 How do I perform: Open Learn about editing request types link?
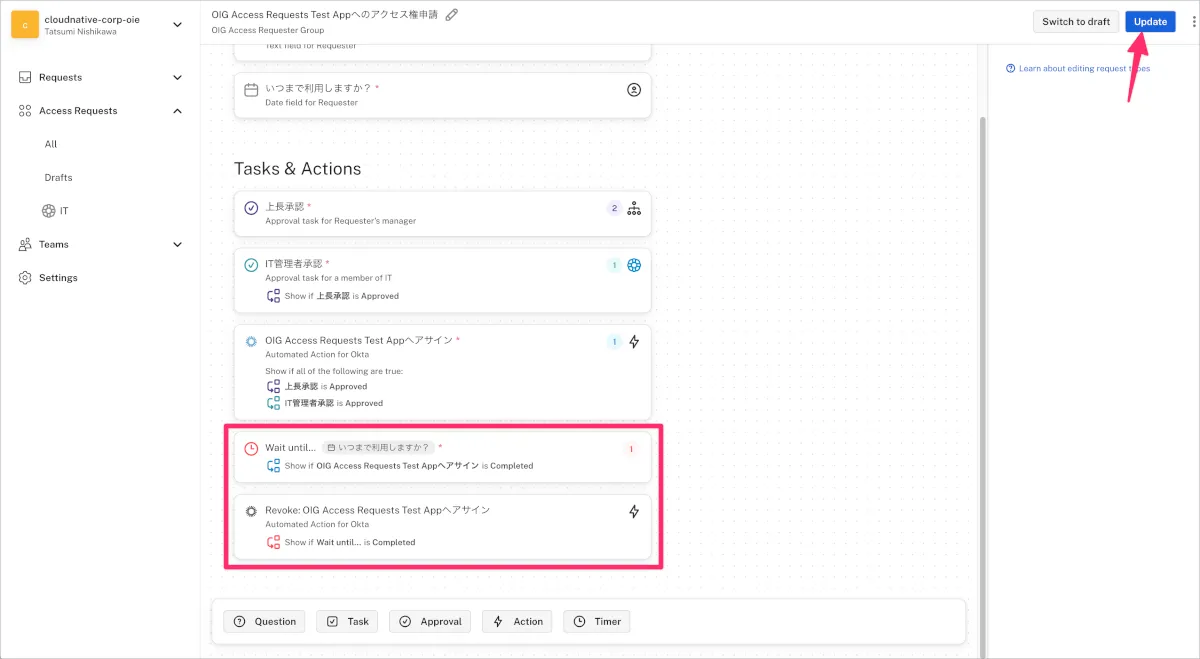(x=1084, y=69)
